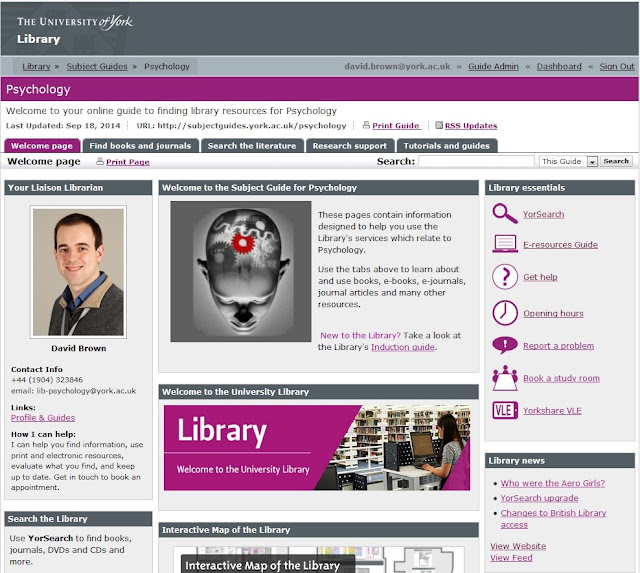
Task: Click the View Feed link
Action: (x=511, y=557)
